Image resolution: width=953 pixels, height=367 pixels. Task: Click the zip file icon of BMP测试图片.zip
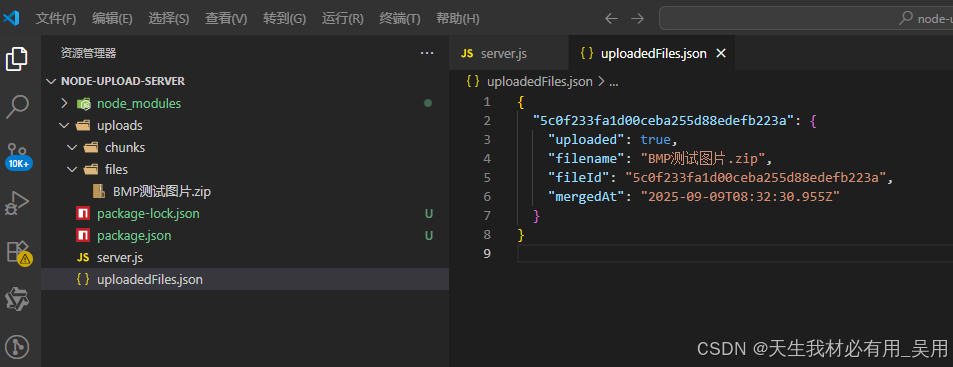point(98,192)
